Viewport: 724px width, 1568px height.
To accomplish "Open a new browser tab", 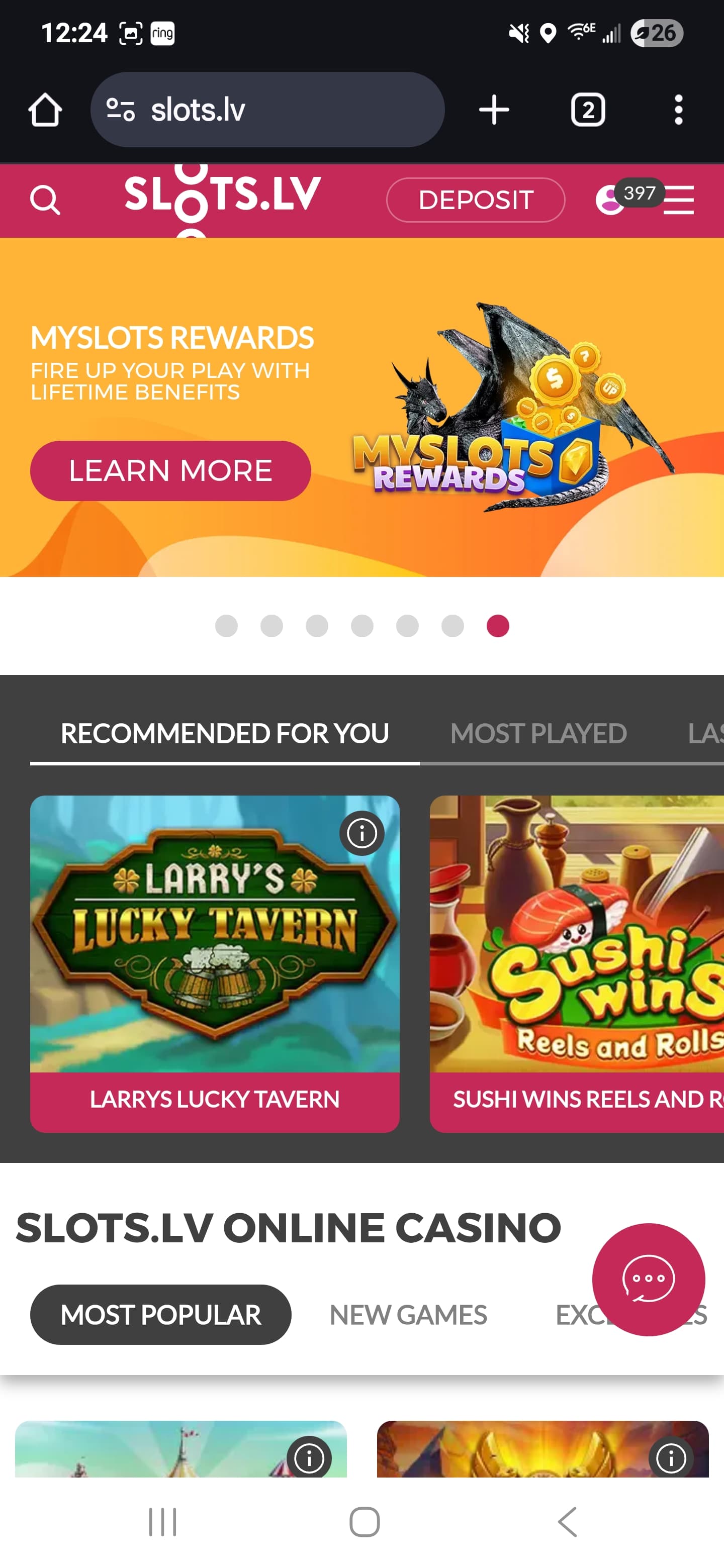I will 494,110.
